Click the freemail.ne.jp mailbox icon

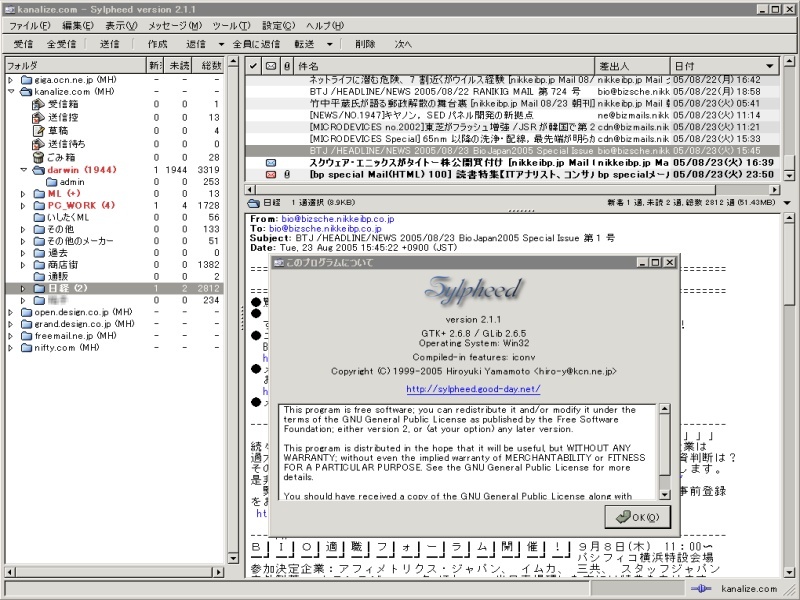pos(27,336)
